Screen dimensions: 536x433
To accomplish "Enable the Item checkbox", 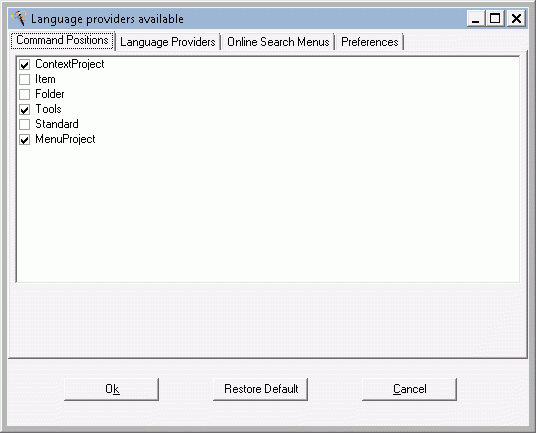I will [x=25, y=79].
